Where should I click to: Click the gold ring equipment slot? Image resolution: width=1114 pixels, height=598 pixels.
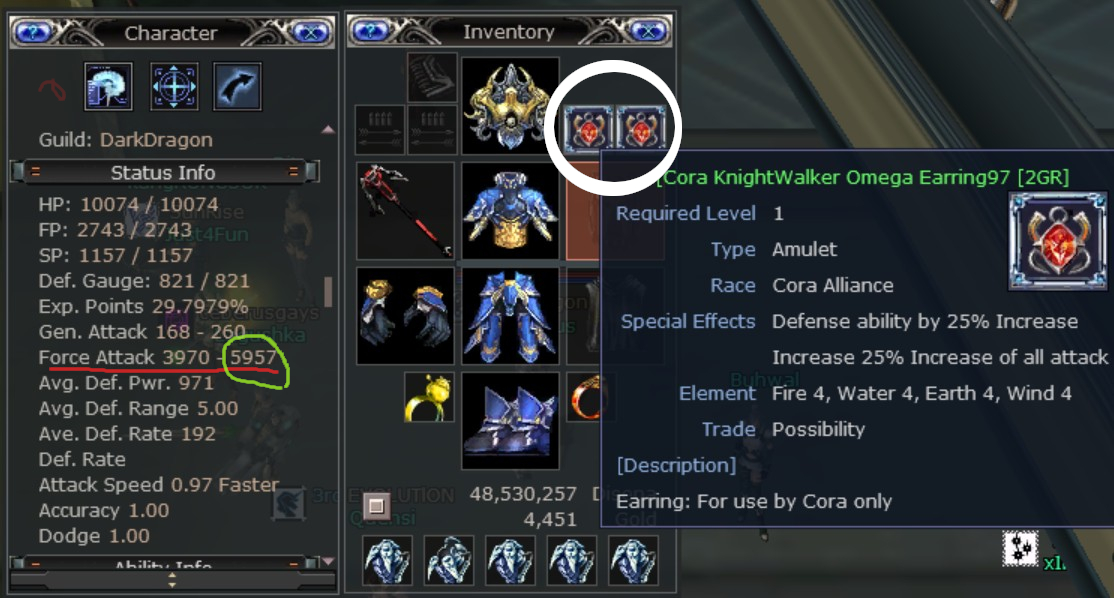coord(429,397)
